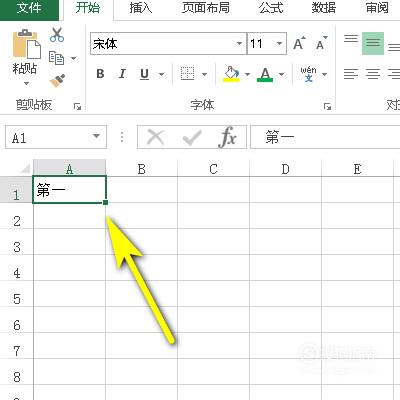Image resolution: width=400 pixels, height=400 pixels.
Task: Click Select All corner triangle
Action: 25,169
